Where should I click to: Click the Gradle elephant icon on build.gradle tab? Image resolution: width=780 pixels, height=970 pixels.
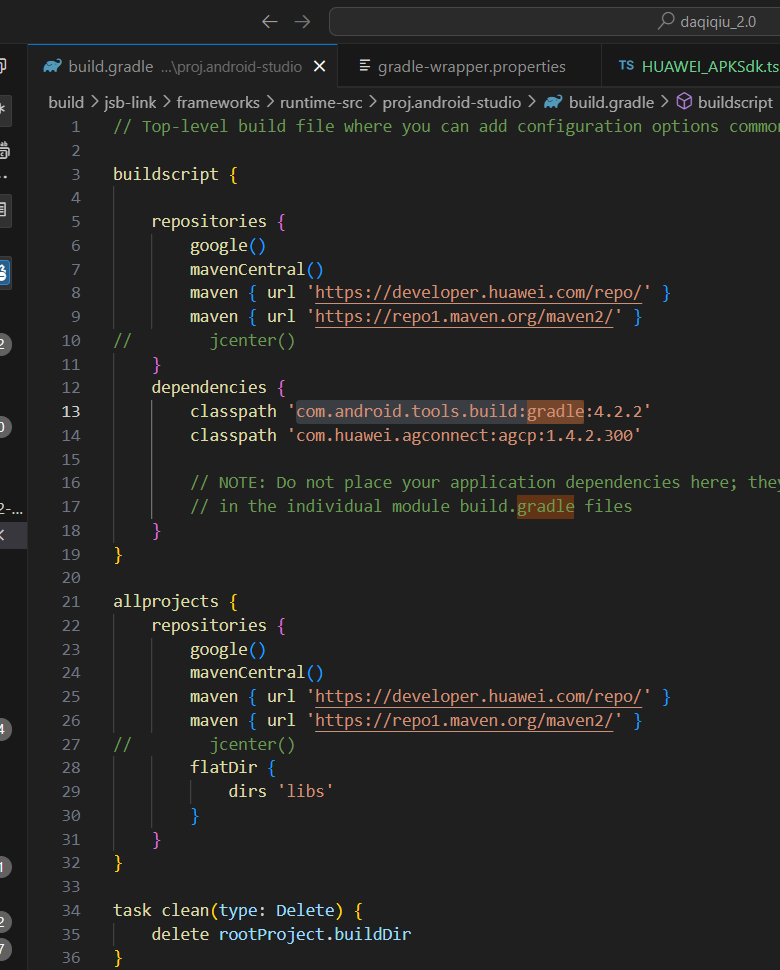tap(53, 66)
